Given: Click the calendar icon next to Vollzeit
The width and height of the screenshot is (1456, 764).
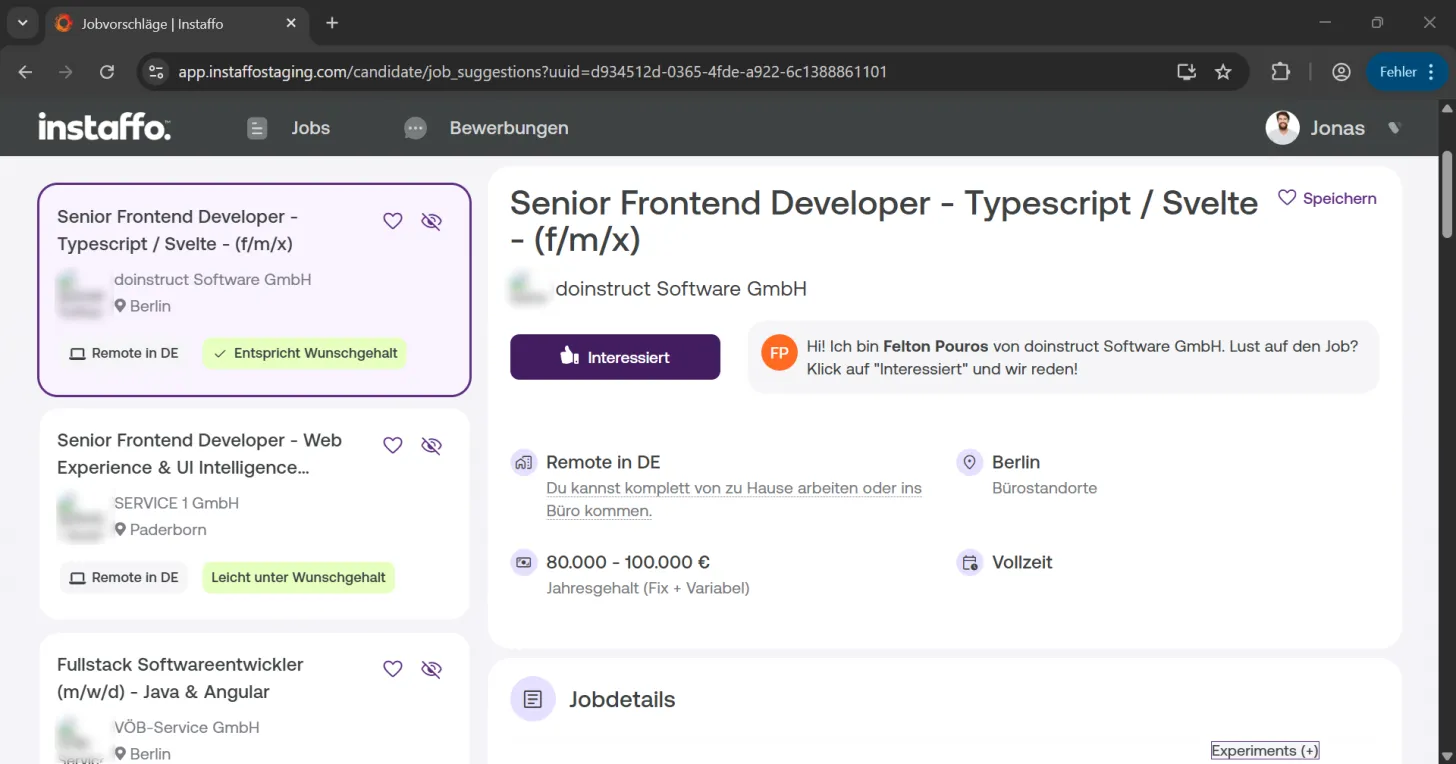Looking at the screenshot, I should tap(969, 563).
